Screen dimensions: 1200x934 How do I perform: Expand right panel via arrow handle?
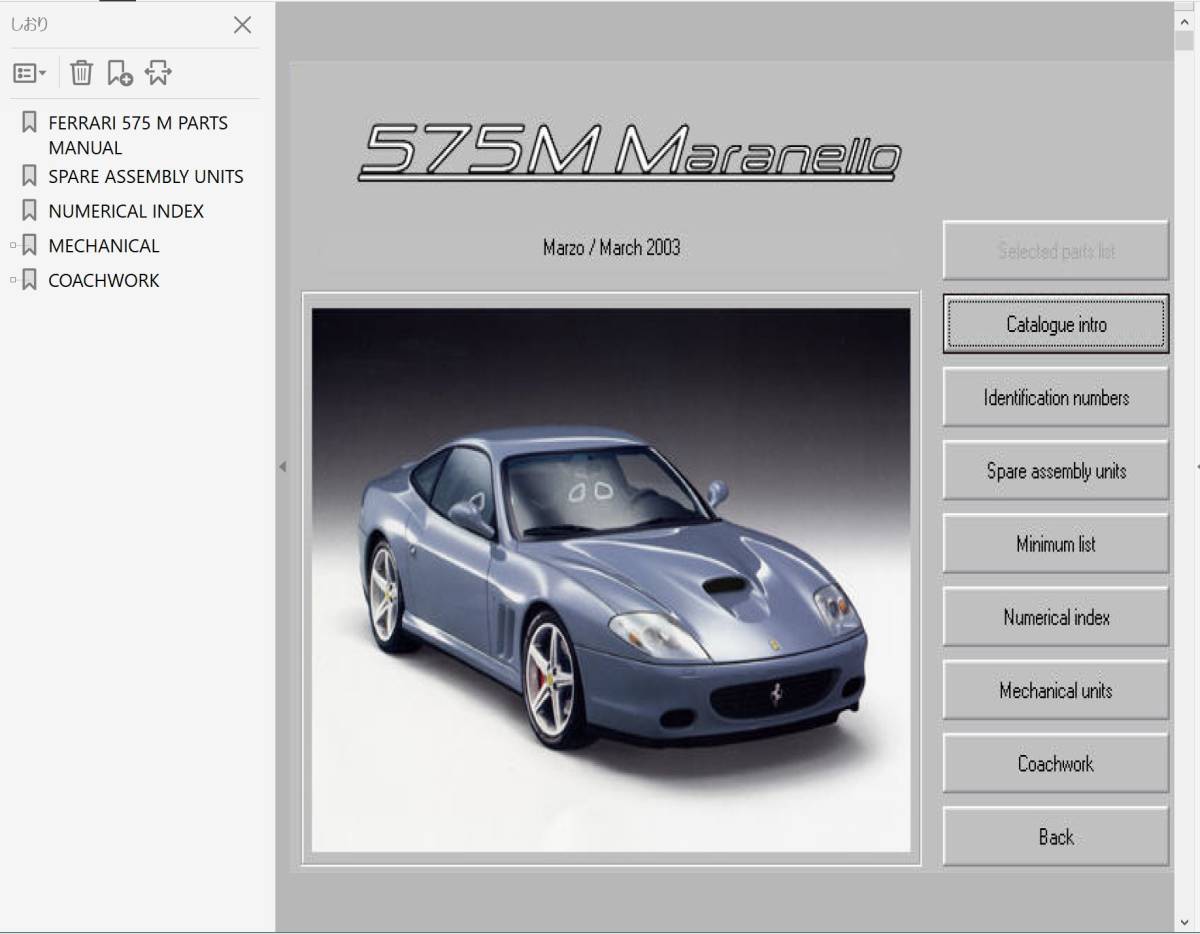click(x=1197, y=466)
